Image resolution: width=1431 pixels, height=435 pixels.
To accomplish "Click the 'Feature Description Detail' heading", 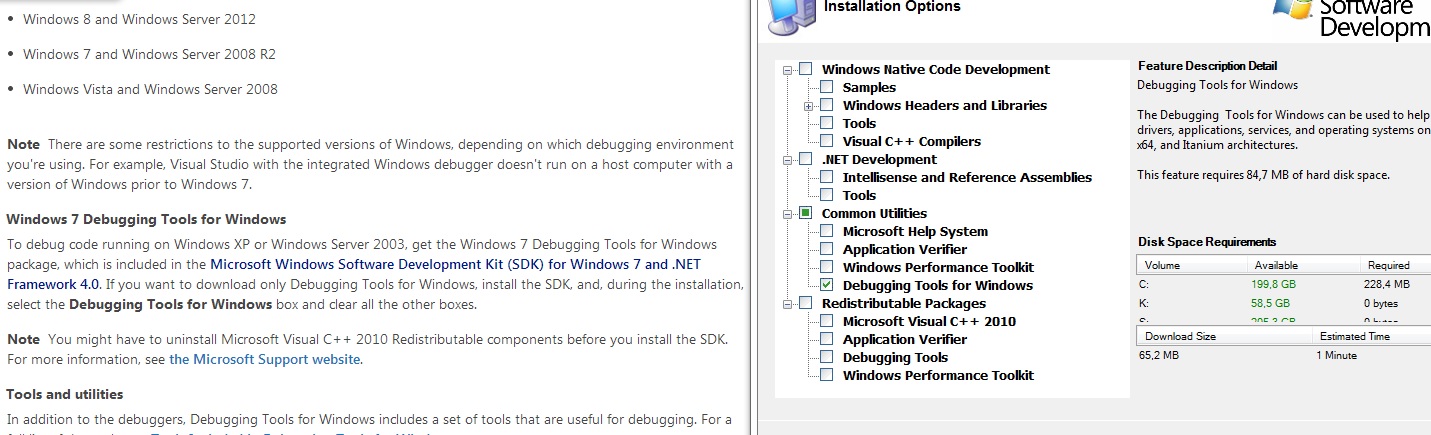I will 1207,66.
